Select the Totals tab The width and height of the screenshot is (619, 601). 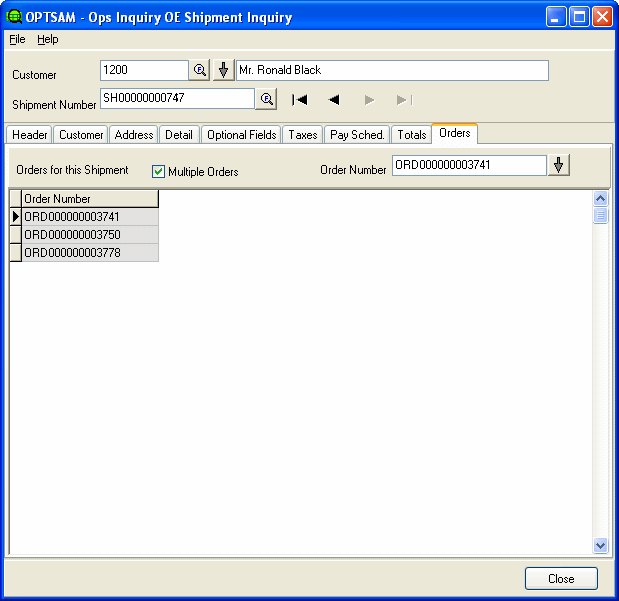[x=411, y=135]
